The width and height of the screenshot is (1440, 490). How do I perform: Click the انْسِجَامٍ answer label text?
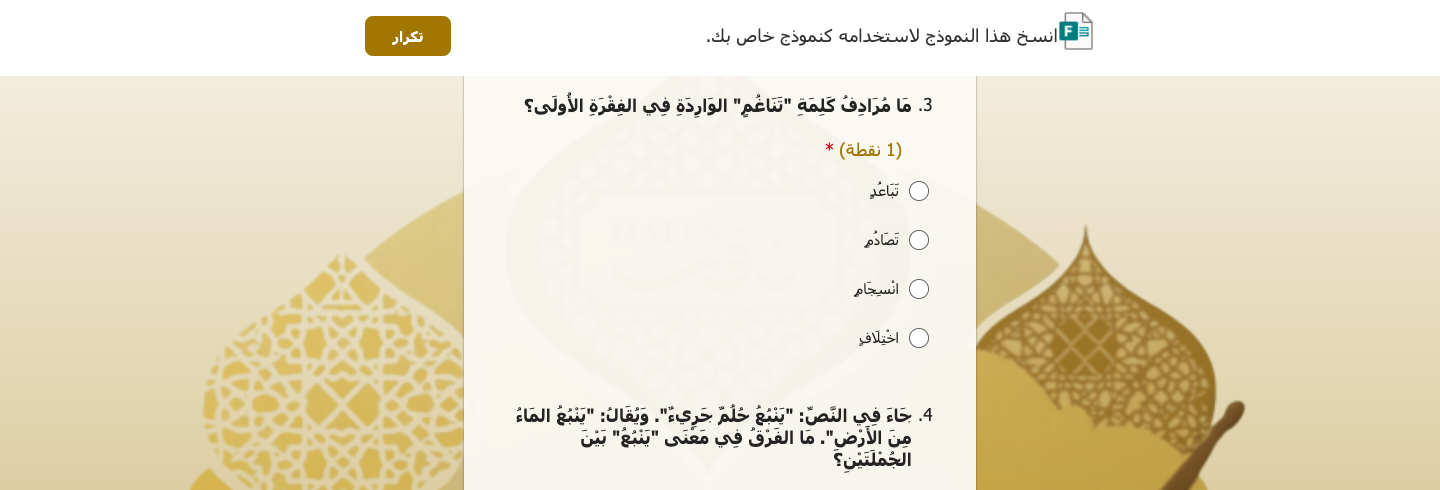click(x=877, y=289)
